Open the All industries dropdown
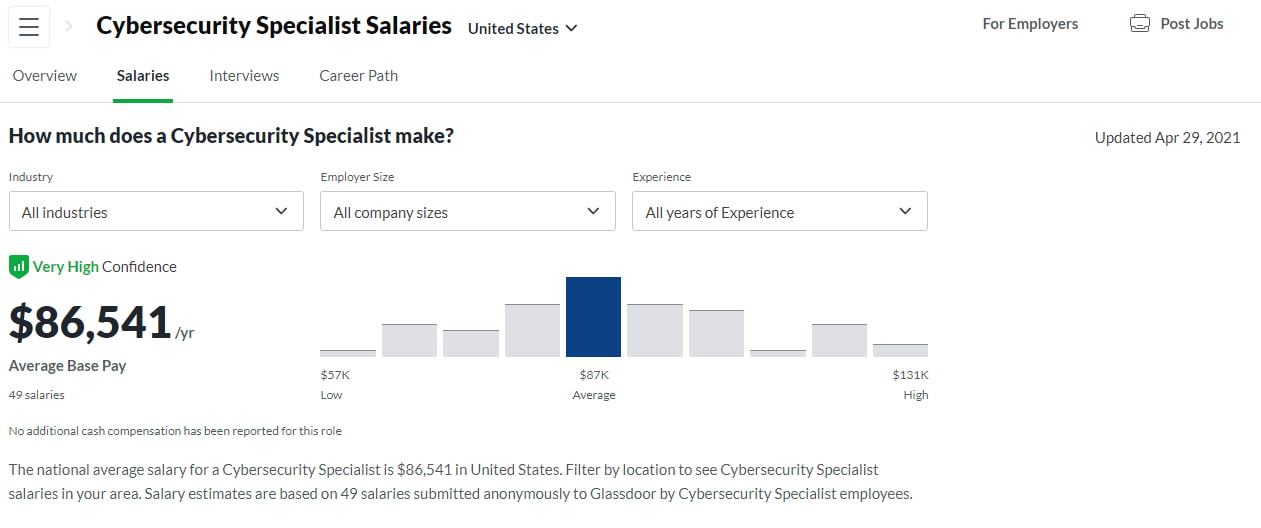The width and height of the screenshot is (1261, 528). point(156,212)
